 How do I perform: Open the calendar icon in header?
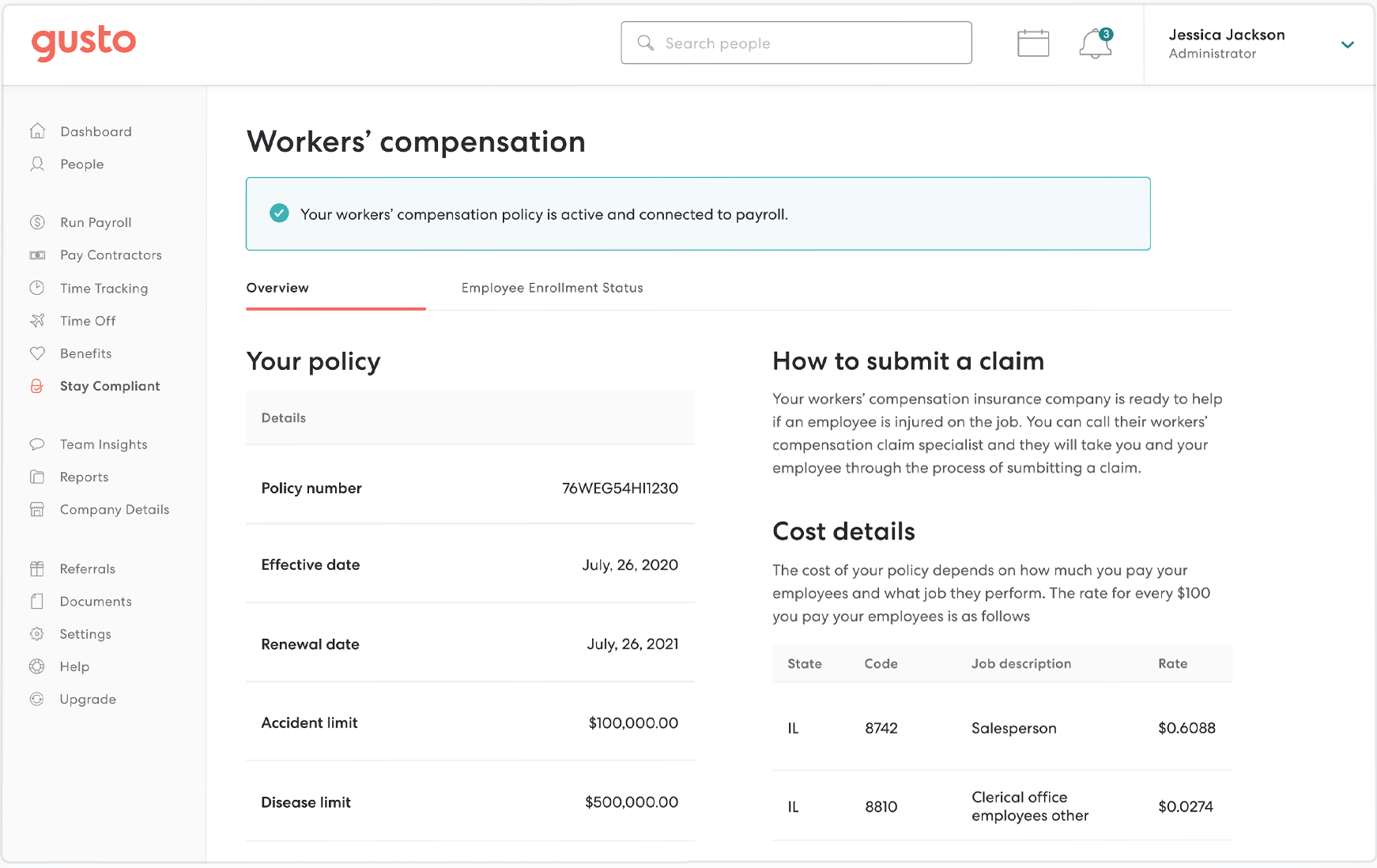pyautogui.click(x=1032, y=43)
